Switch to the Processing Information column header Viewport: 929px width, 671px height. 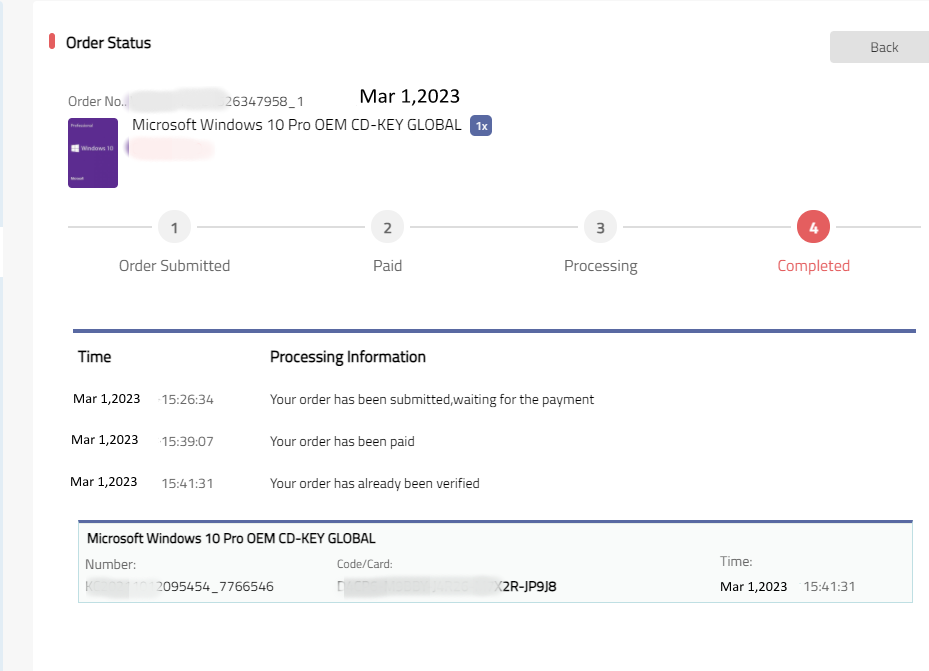point(347,356)
